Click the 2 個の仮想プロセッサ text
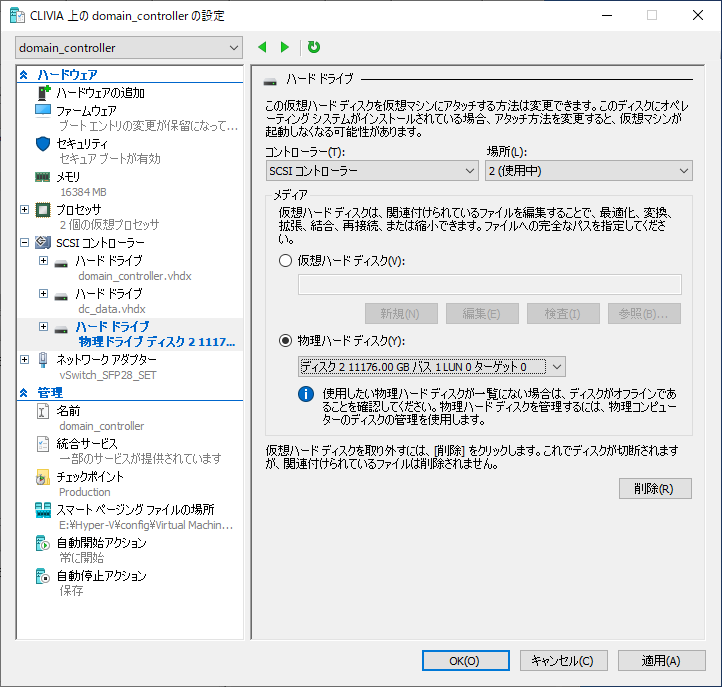This screenshot has height=687, width=722. 109,225
